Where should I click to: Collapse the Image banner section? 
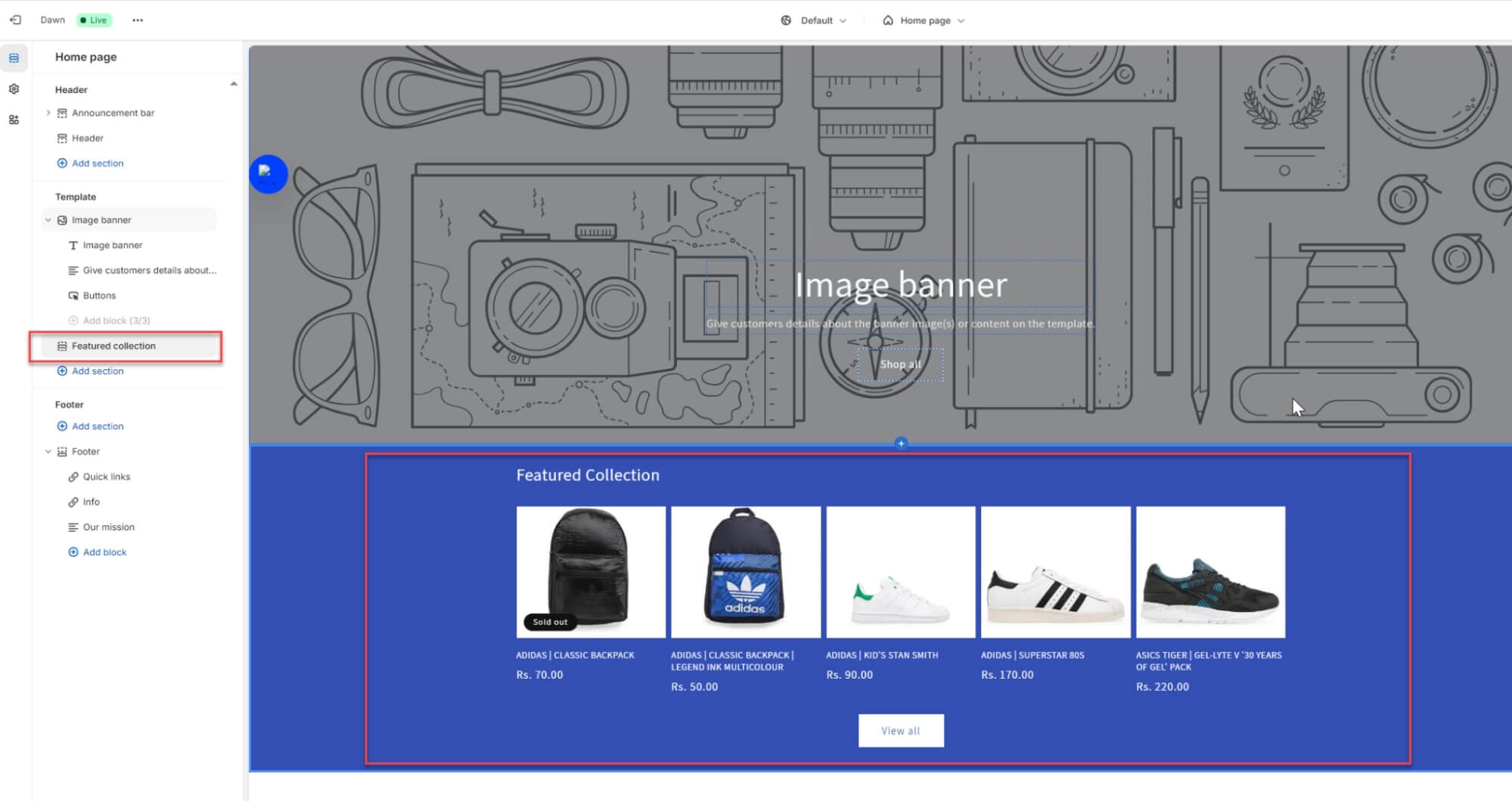(x=48, y=220)
